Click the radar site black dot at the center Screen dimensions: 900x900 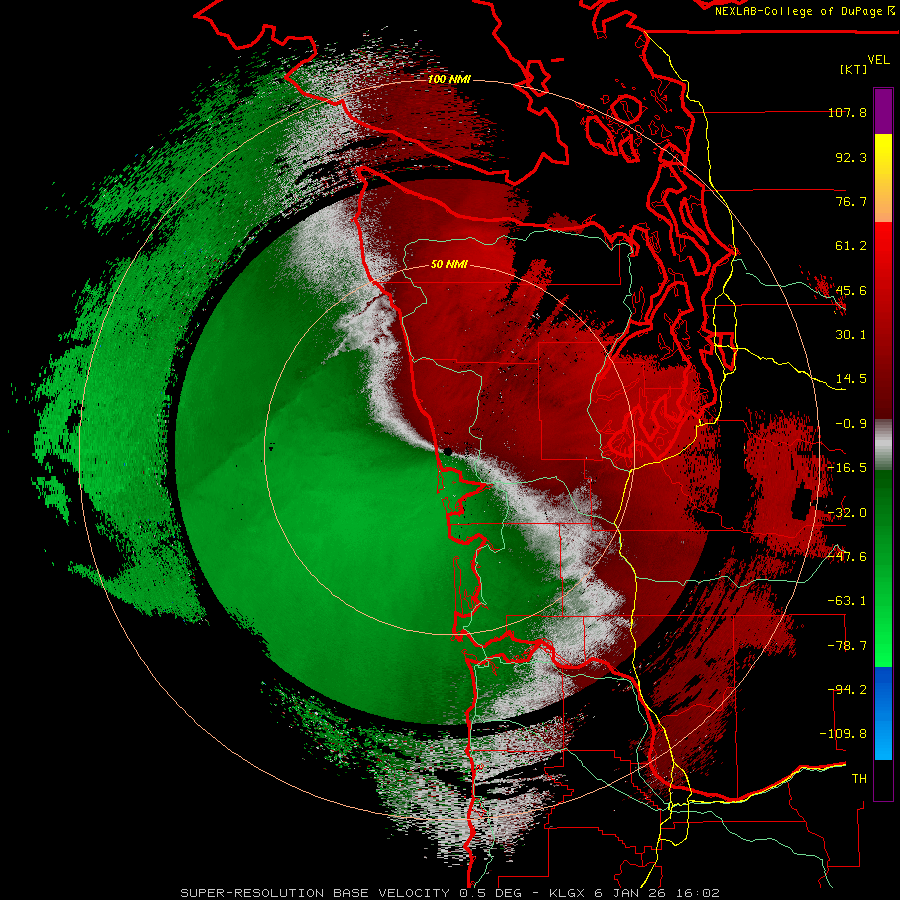coord(448,452)
